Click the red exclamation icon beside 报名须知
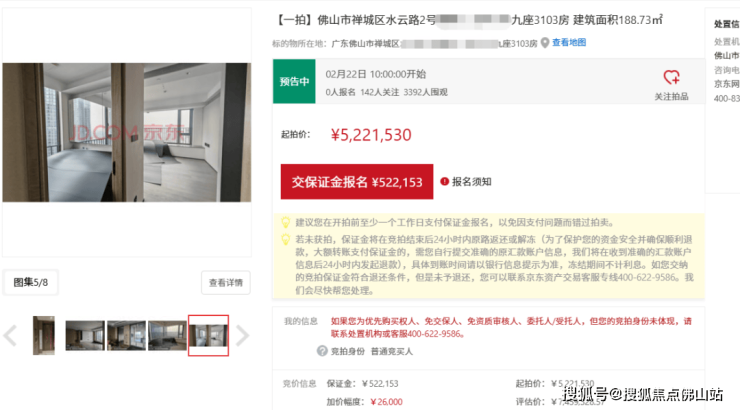The width and height of the screenshot is (740, 410). coord(444,181)
